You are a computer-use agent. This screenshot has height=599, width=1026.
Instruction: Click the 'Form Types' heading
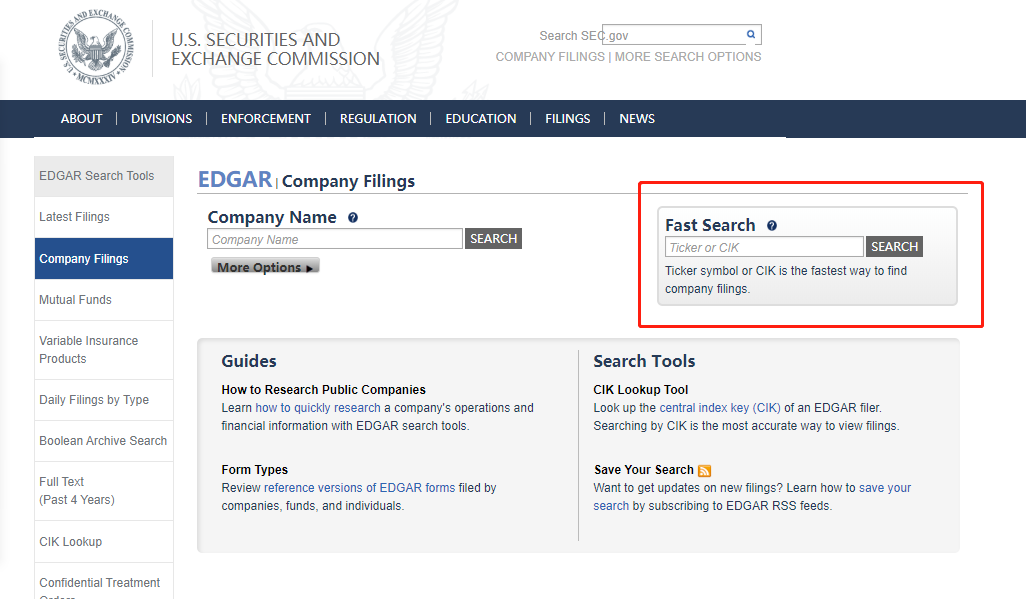point(255,469)
